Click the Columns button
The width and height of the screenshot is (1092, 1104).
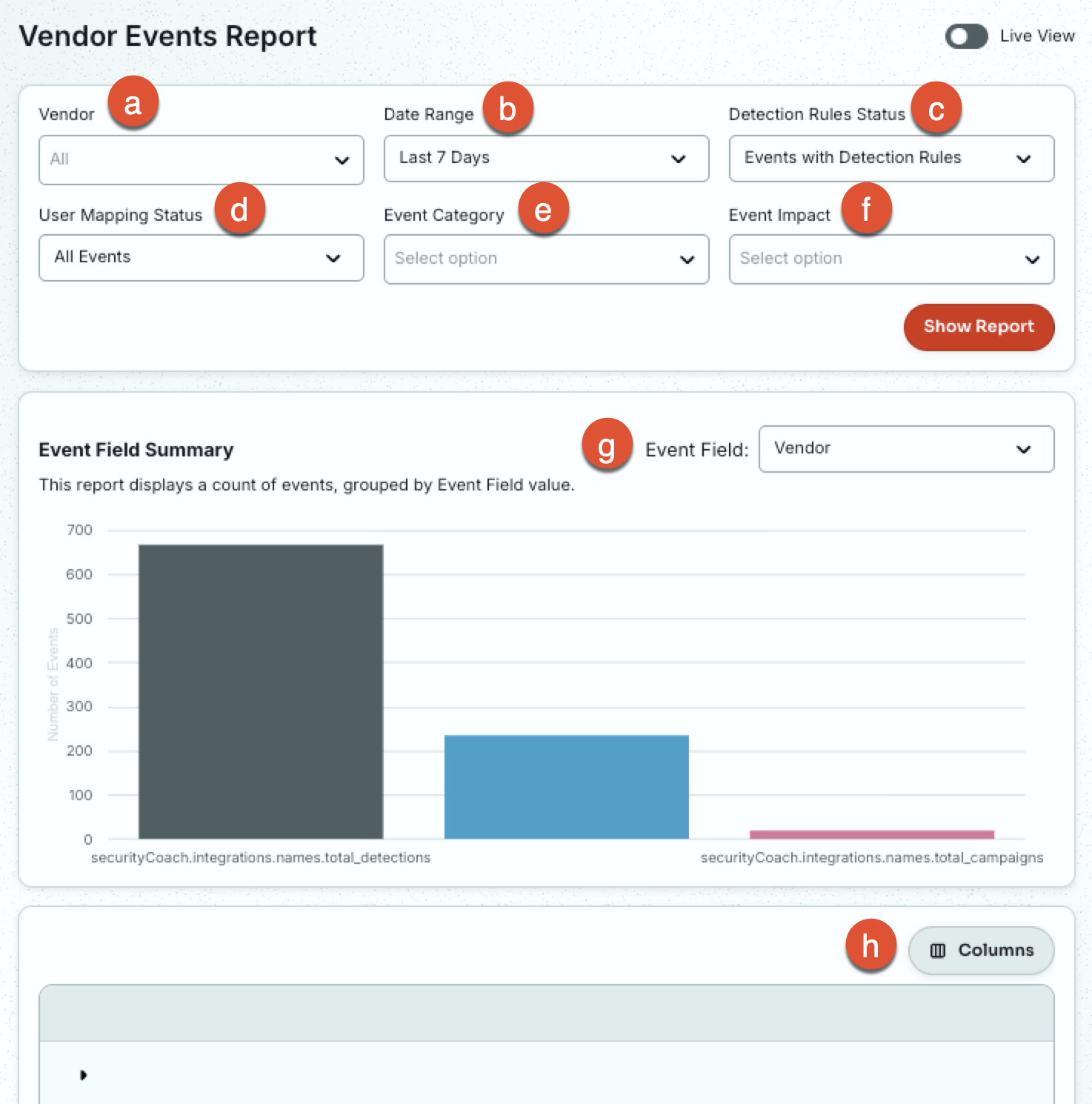[981, 951]
